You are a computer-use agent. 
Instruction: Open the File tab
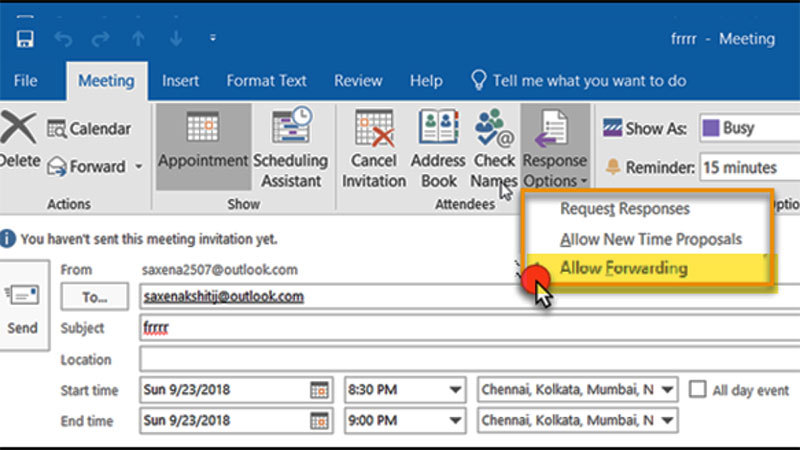[26, 81]
